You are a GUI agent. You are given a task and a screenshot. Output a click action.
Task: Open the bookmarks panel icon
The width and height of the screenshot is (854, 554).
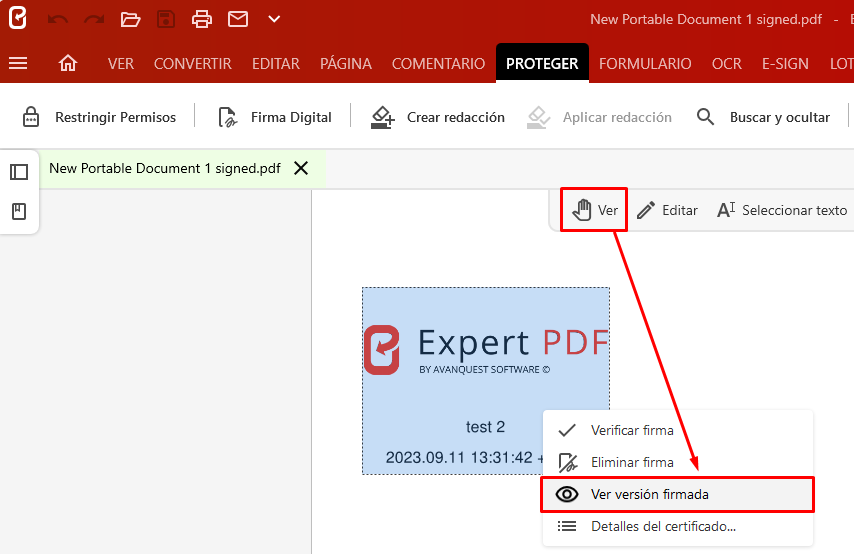click(19, 211)
